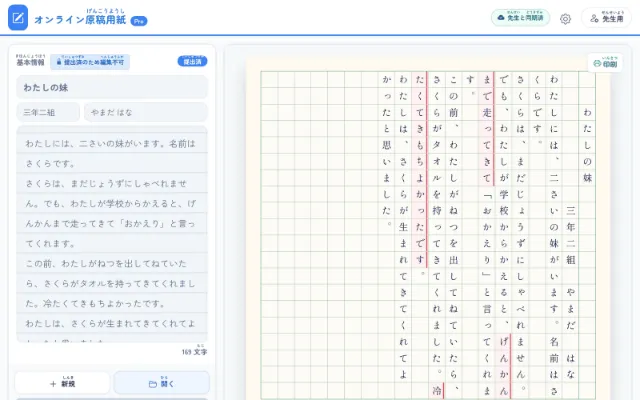Click the 基本情報 section label
Image resolution: width=640 pixels, height=400 pixels.
[x=30, y=61]
